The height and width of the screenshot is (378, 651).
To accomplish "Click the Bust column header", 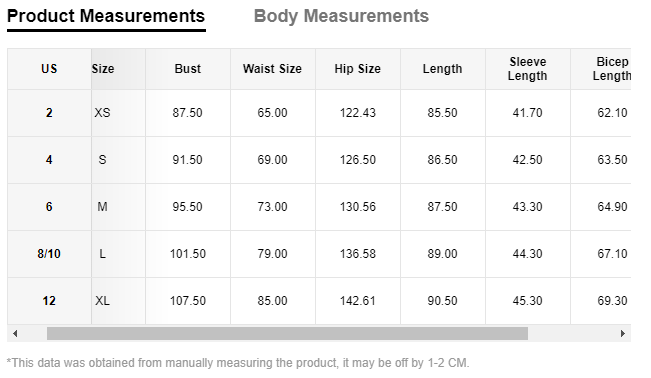I will click(x=188, y=69).
